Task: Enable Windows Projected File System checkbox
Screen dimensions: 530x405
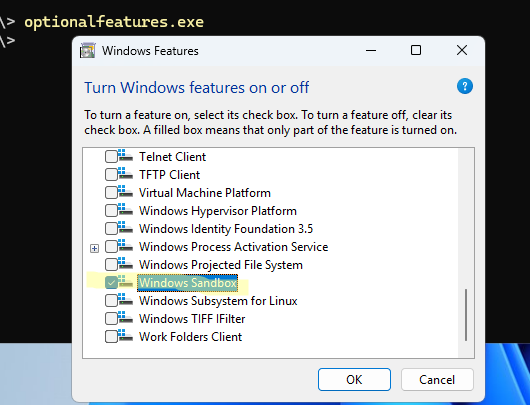Action: click(111, 265)
